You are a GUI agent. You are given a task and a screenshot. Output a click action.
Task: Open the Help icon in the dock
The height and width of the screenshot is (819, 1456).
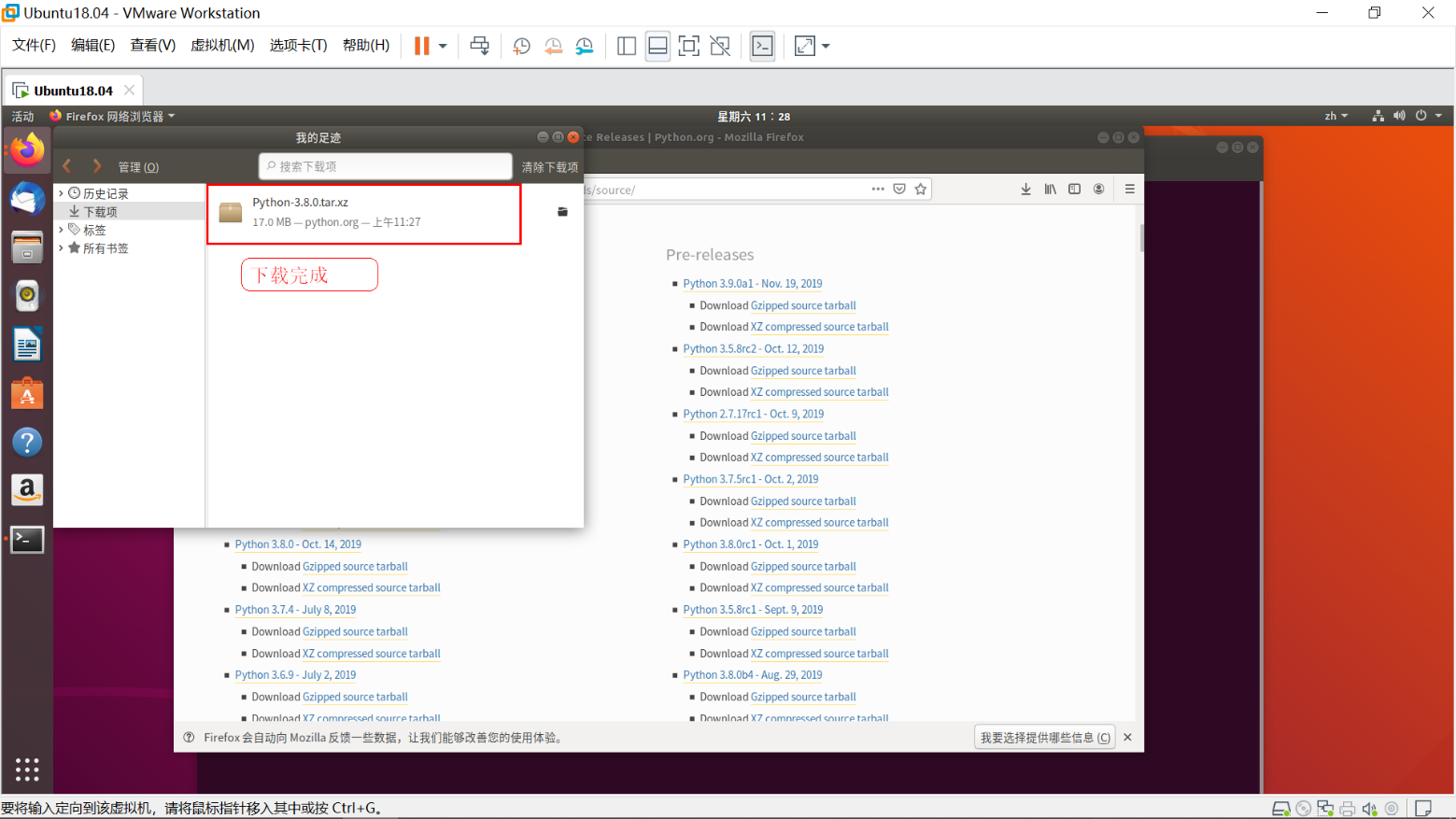(27, 442)
